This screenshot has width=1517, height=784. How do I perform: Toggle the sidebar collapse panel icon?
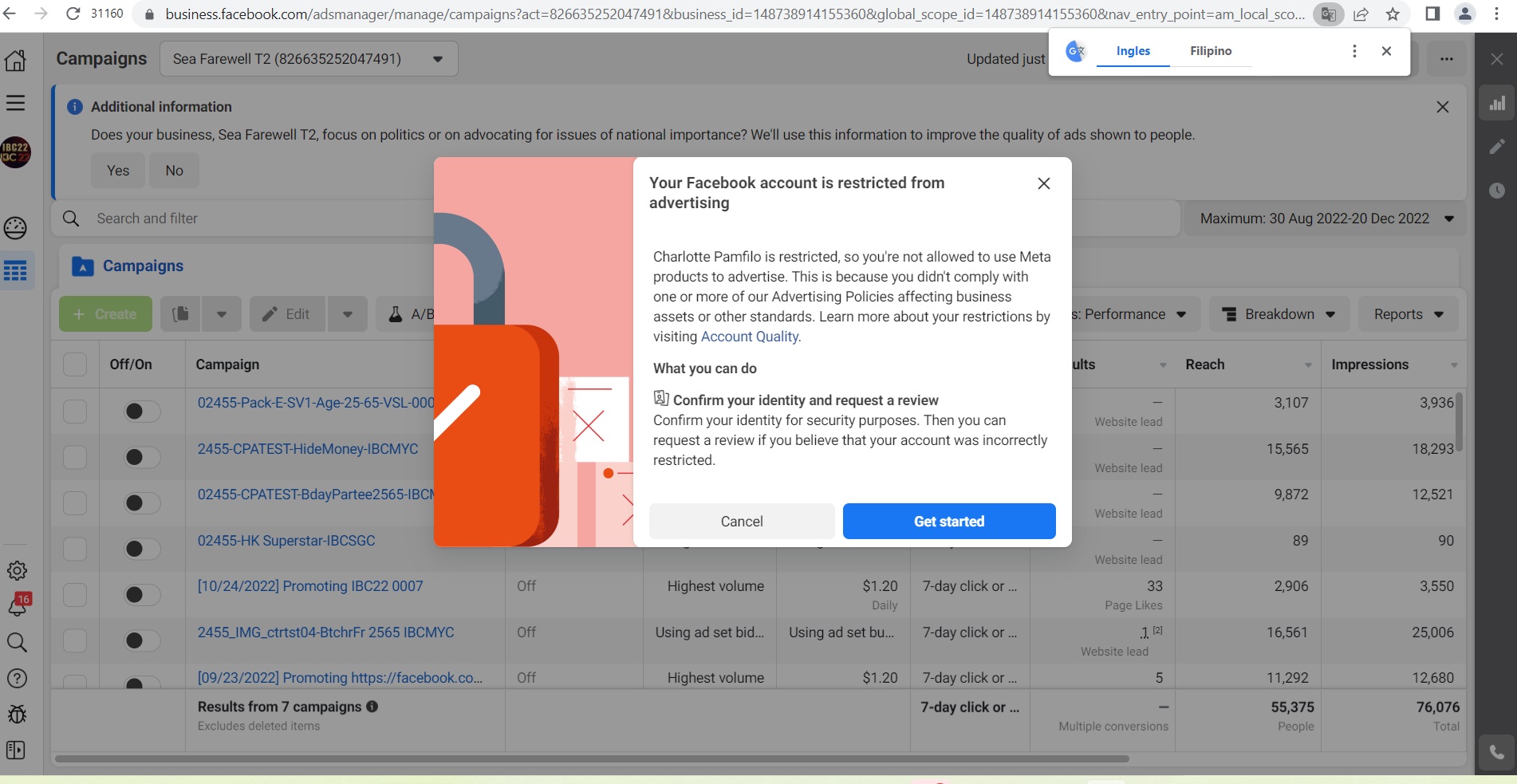tap(16, 751)
